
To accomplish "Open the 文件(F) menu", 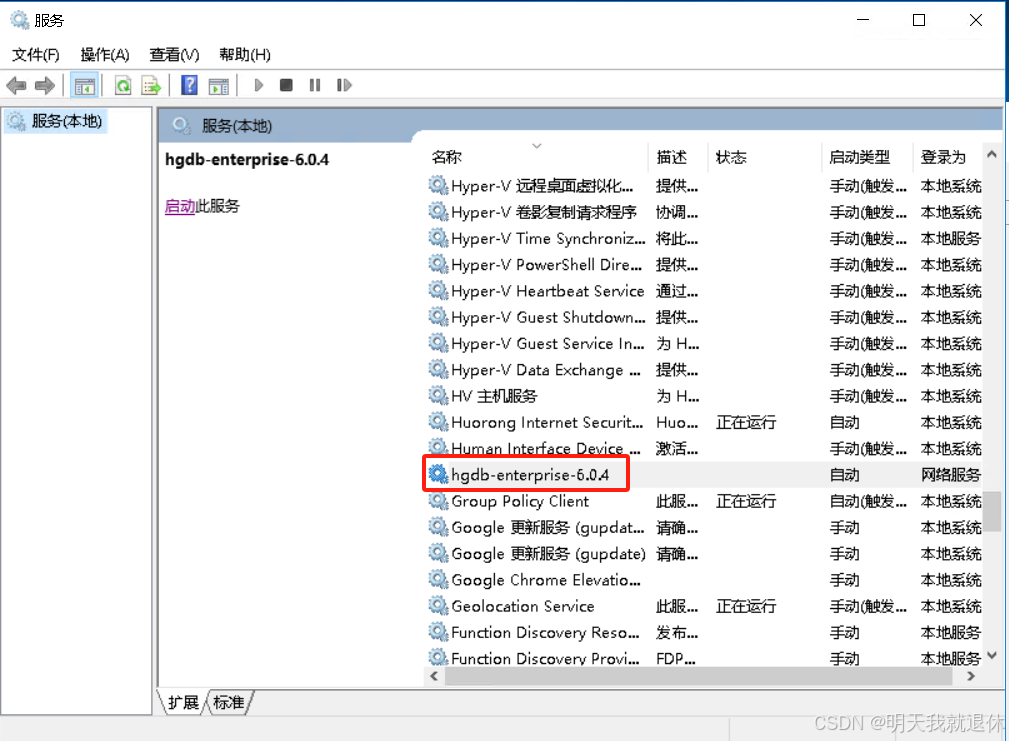I will (36, 55).
